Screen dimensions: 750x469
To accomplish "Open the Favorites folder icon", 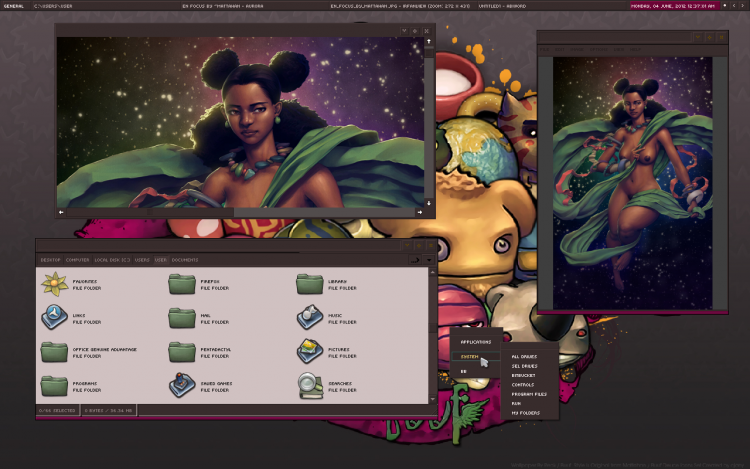I will coord(54,286).
